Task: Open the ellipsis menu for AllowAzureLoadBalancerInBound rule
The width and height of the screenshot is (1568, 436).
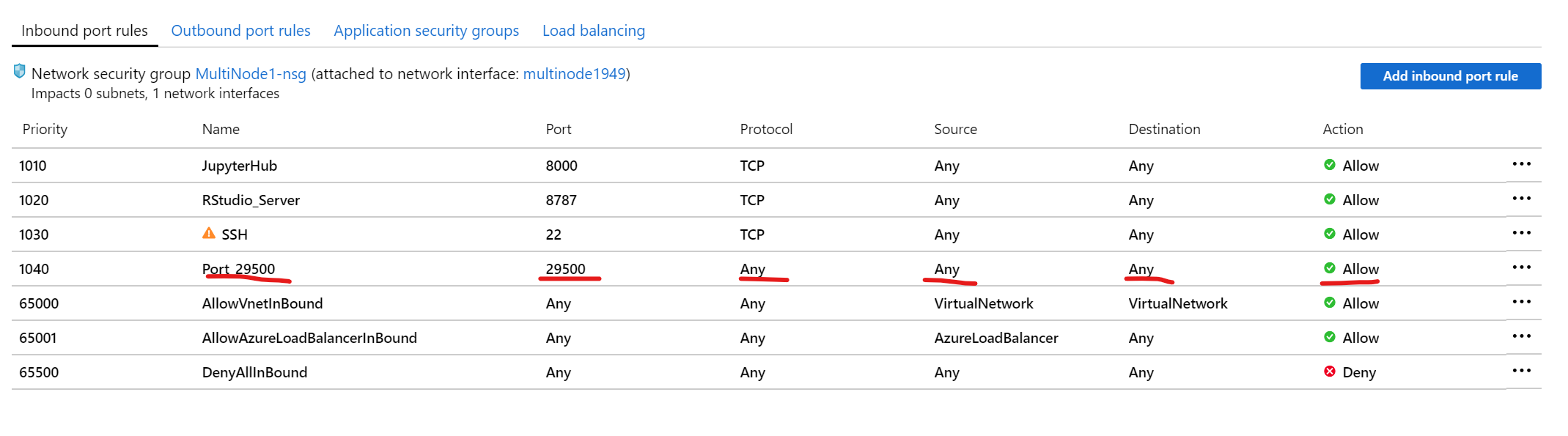Action: tap(1521, 336)
